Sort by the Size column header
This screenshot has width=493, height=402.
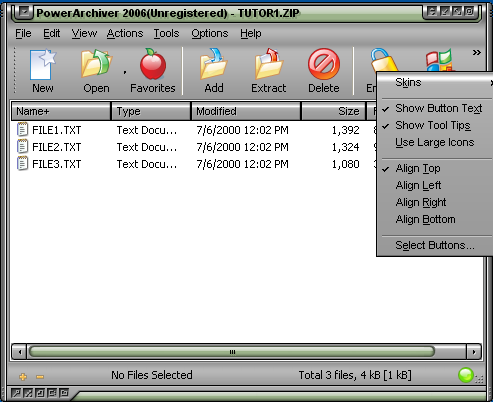point(334,111)
